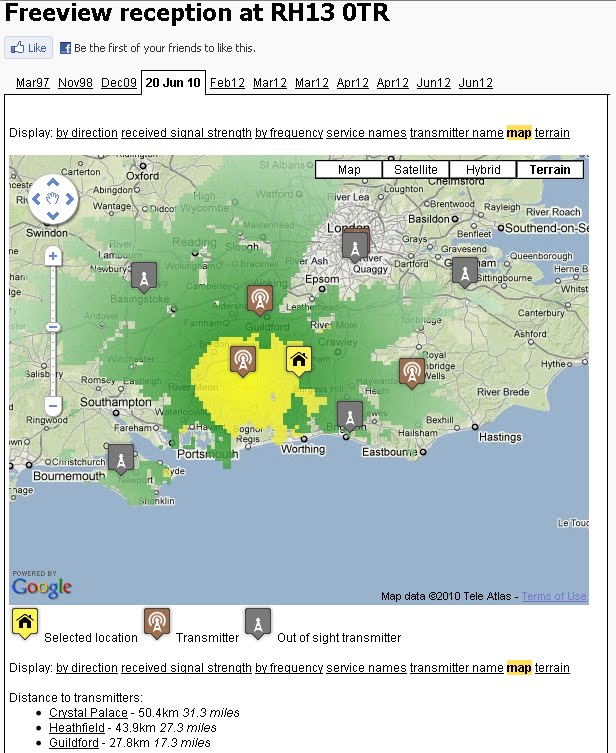Click transmitter marker inside yellow area
This screenshot has height=753, width=616.
pos(243,362)
